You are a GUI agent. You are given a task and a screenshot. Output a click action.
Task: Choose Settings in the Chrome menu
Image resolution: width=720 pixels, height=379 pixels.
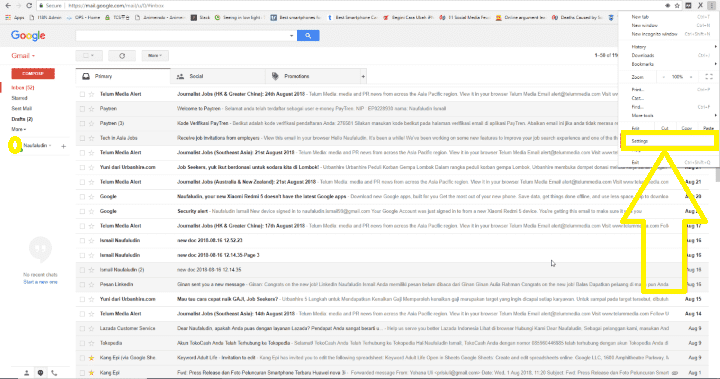click(668, 141)
